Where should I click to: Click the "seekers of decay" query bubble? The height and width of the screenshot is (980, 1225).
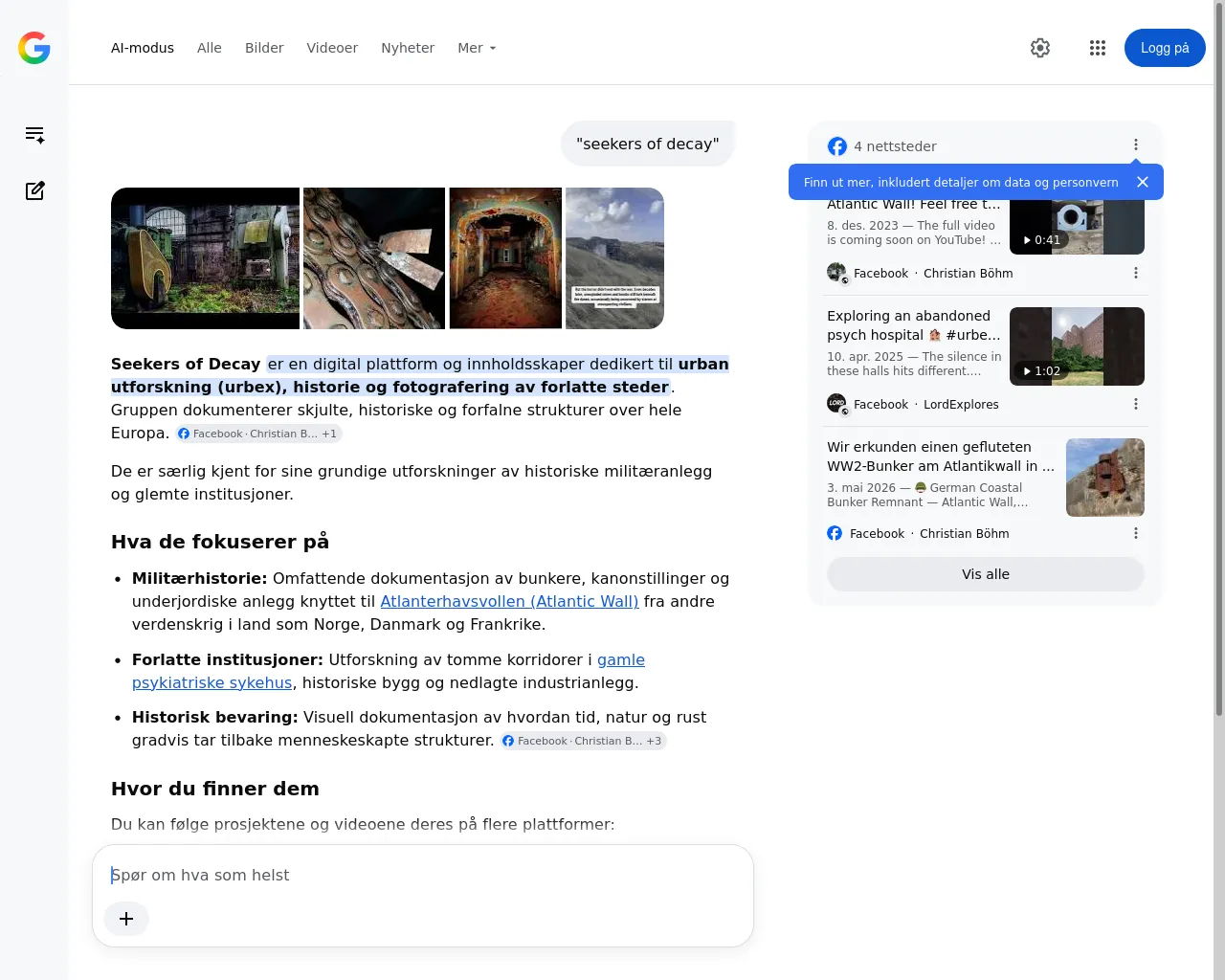[x=648, y=144]
